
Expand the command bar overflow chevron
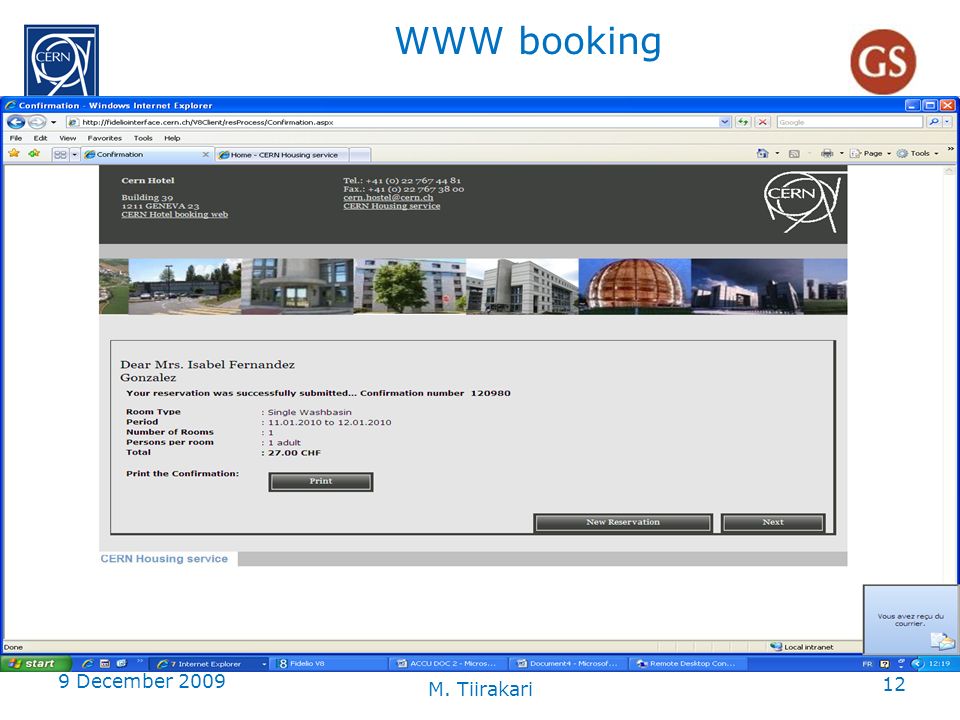pyautogui.click(x=950, y=149)
